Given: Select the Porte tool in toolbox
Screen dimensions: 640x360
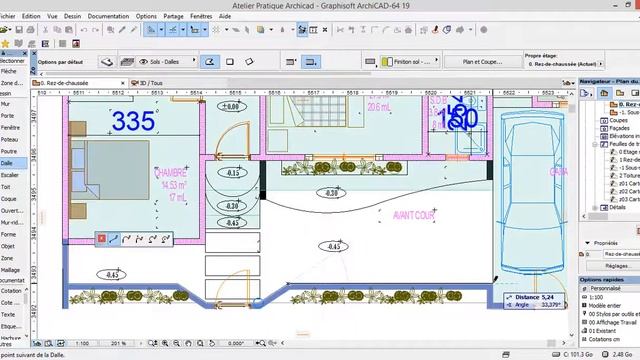Looking at the screenshot, I should pos(7,116).
